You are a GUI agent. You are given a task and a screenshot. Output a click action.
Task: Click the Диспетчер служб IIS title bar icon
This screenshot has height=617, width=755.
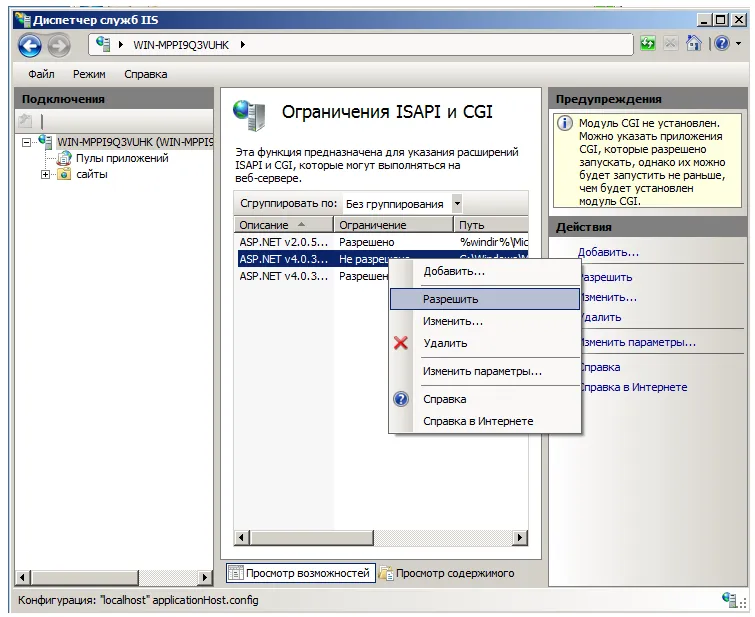tap(22, 20)
